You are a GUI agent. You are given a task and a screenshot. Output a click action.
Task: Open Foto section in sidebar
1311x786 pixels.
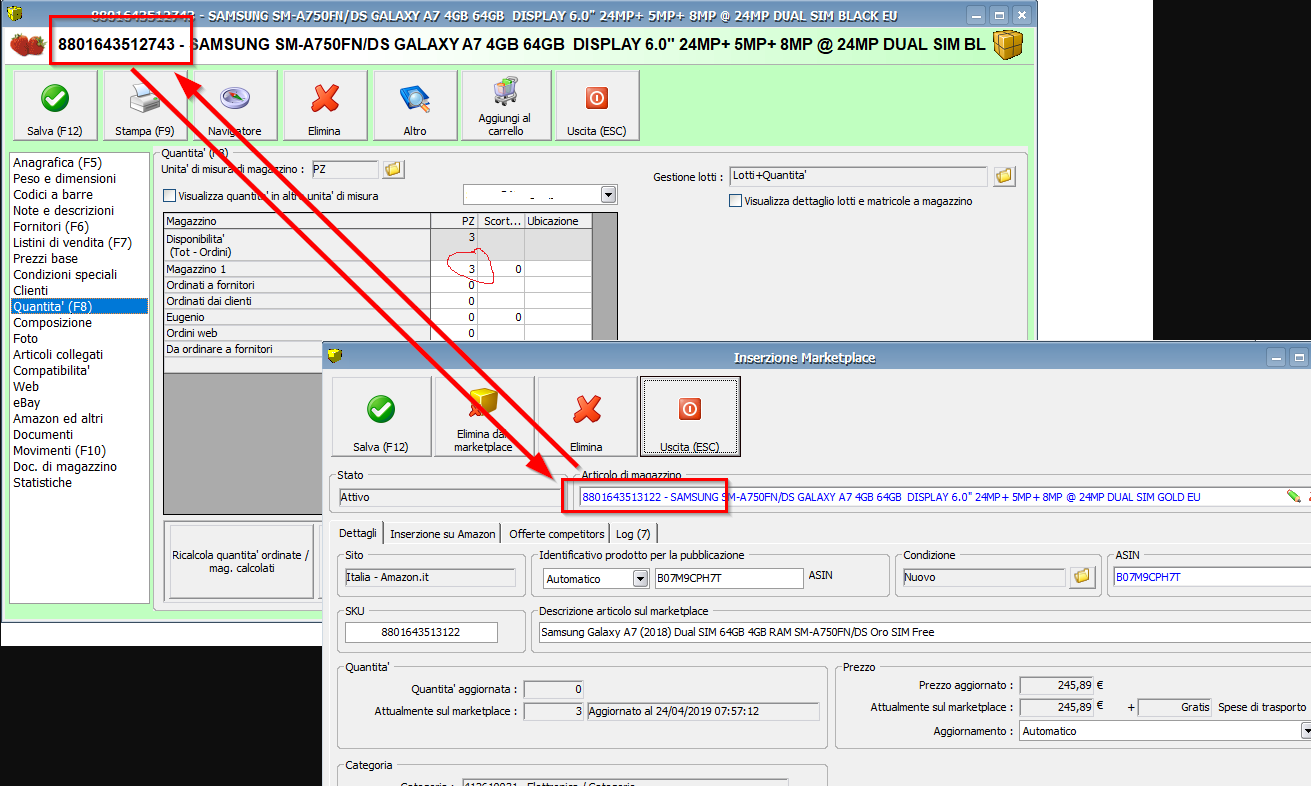tap(26, 338)
